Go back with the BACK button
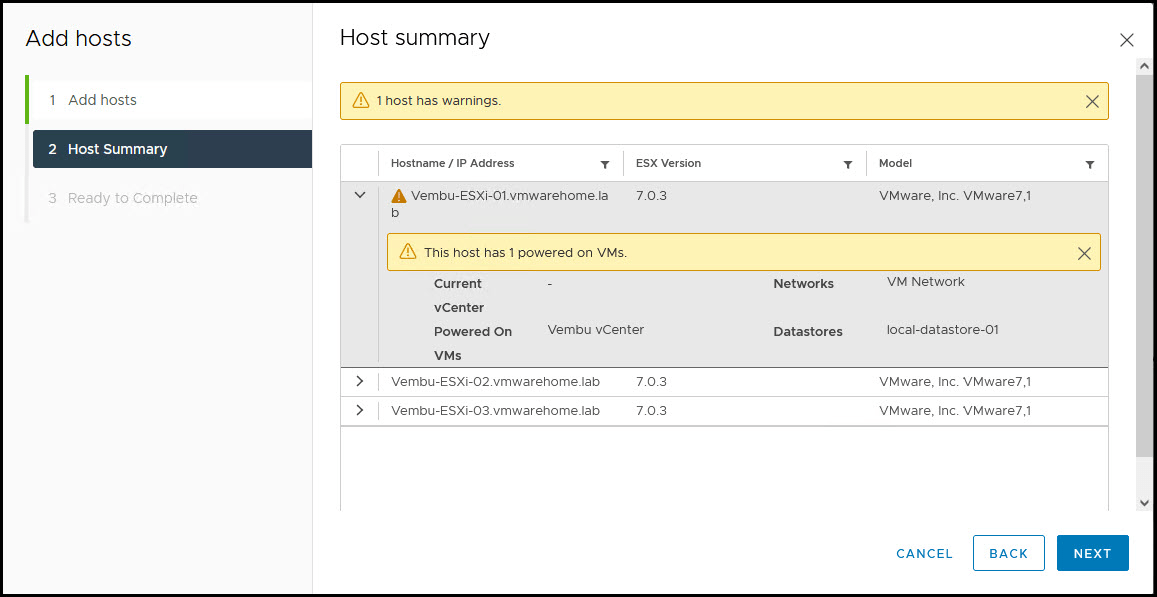Screen dimensions: 1157x597 pyautogui.click(x=1009, y=553)
